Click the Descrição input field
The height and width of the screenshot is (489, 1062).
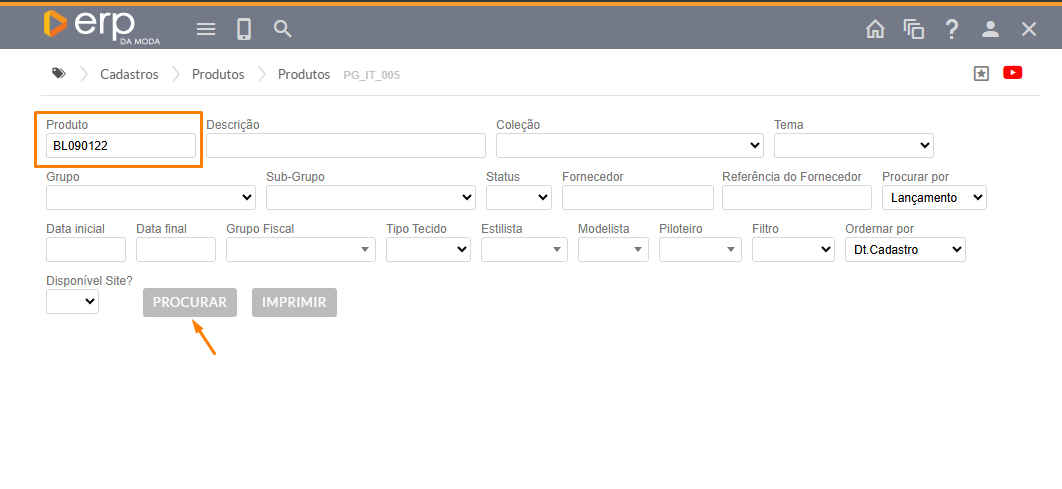[x=345, y=146]
